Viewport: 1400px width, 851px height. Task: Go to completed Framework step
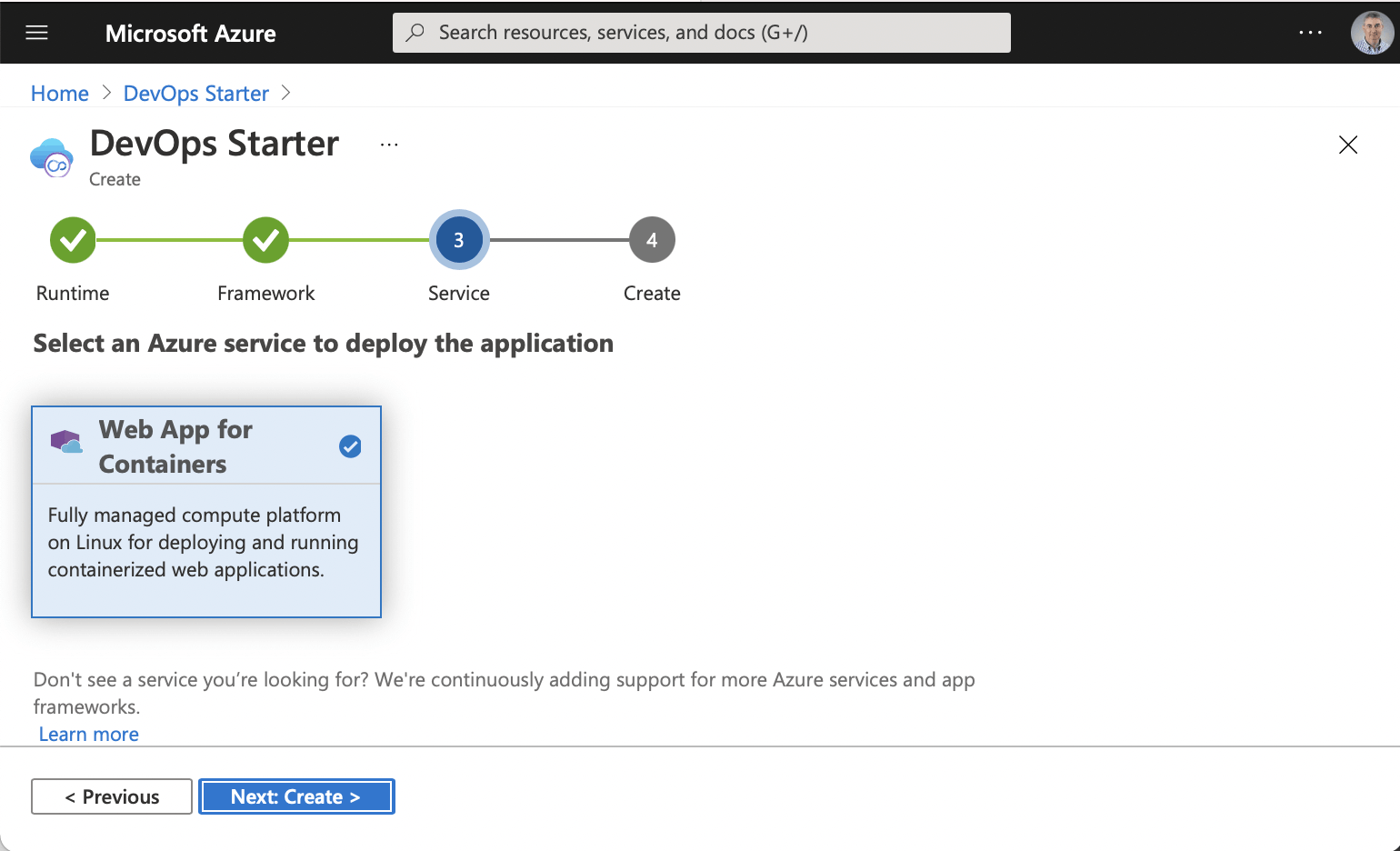(x=265, y=240)
